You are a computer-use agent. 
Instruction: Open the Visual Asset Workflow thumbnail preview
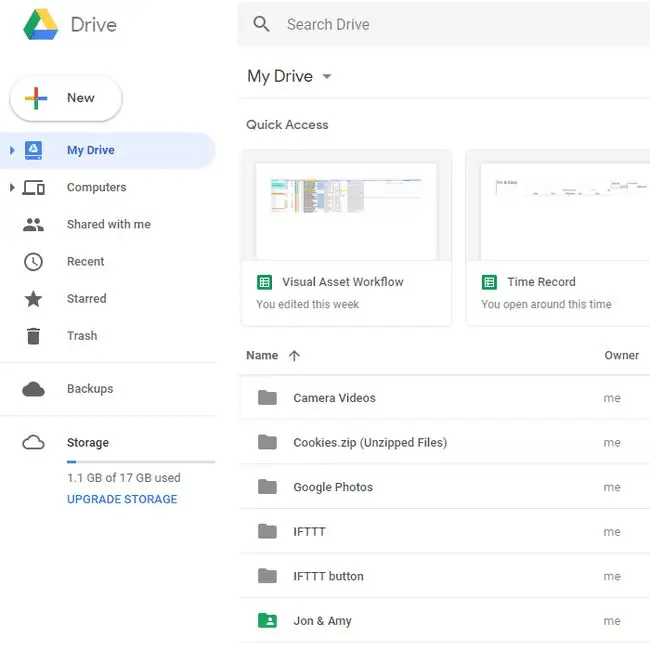[347, 211]
